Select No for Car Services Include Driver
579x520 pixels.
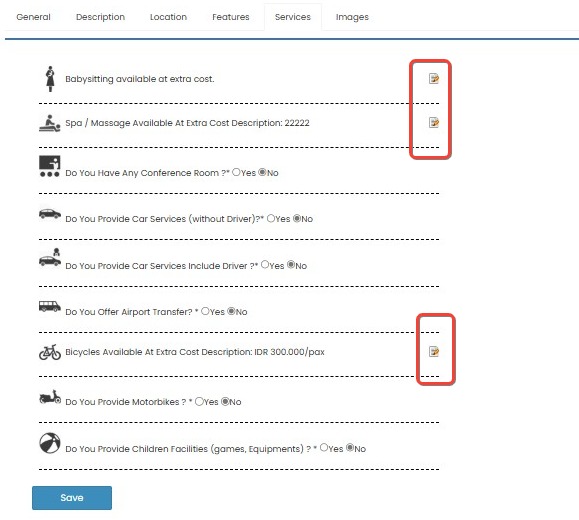[291, 264]
